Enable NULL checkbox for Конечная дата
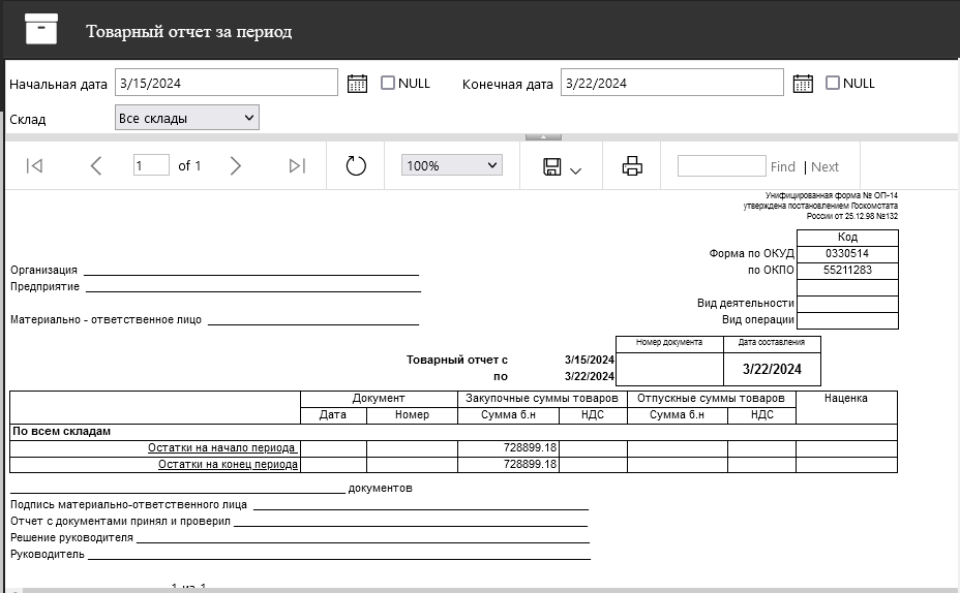This screenshot has width=960, height=593. (833, 83)
